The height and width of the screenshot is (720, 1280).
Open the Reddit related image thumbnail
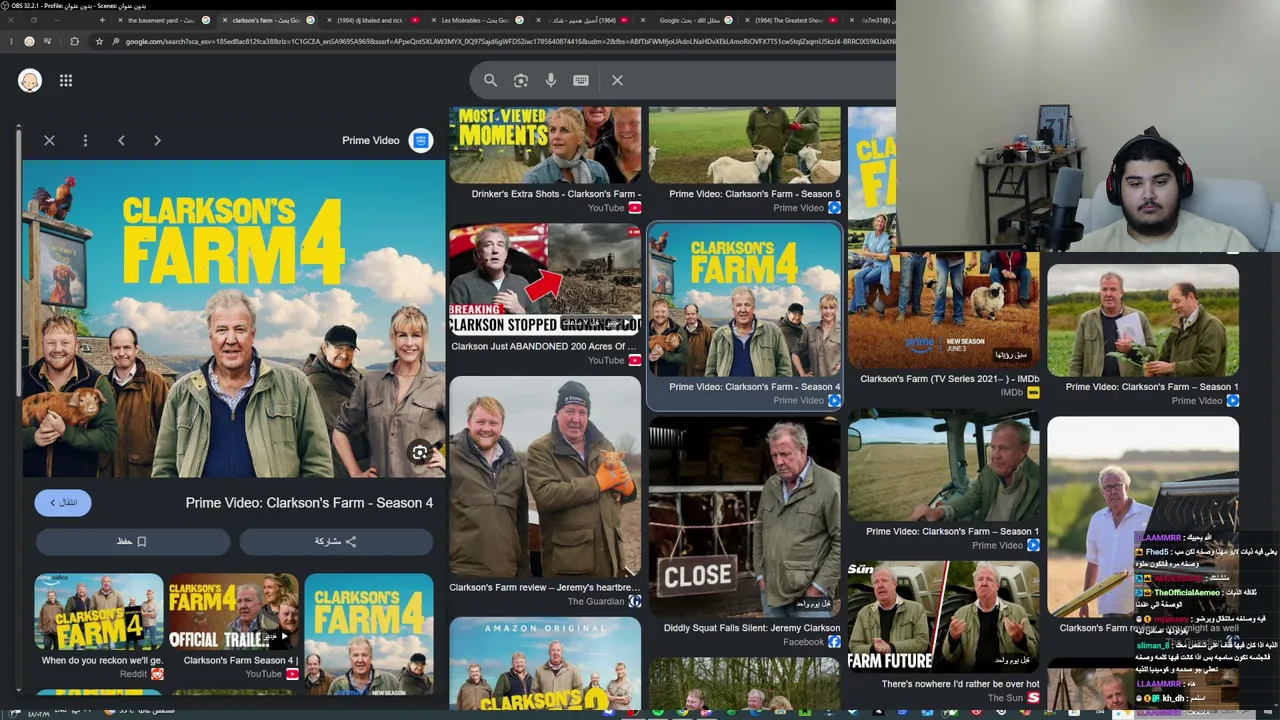click(x=99, y=612)
